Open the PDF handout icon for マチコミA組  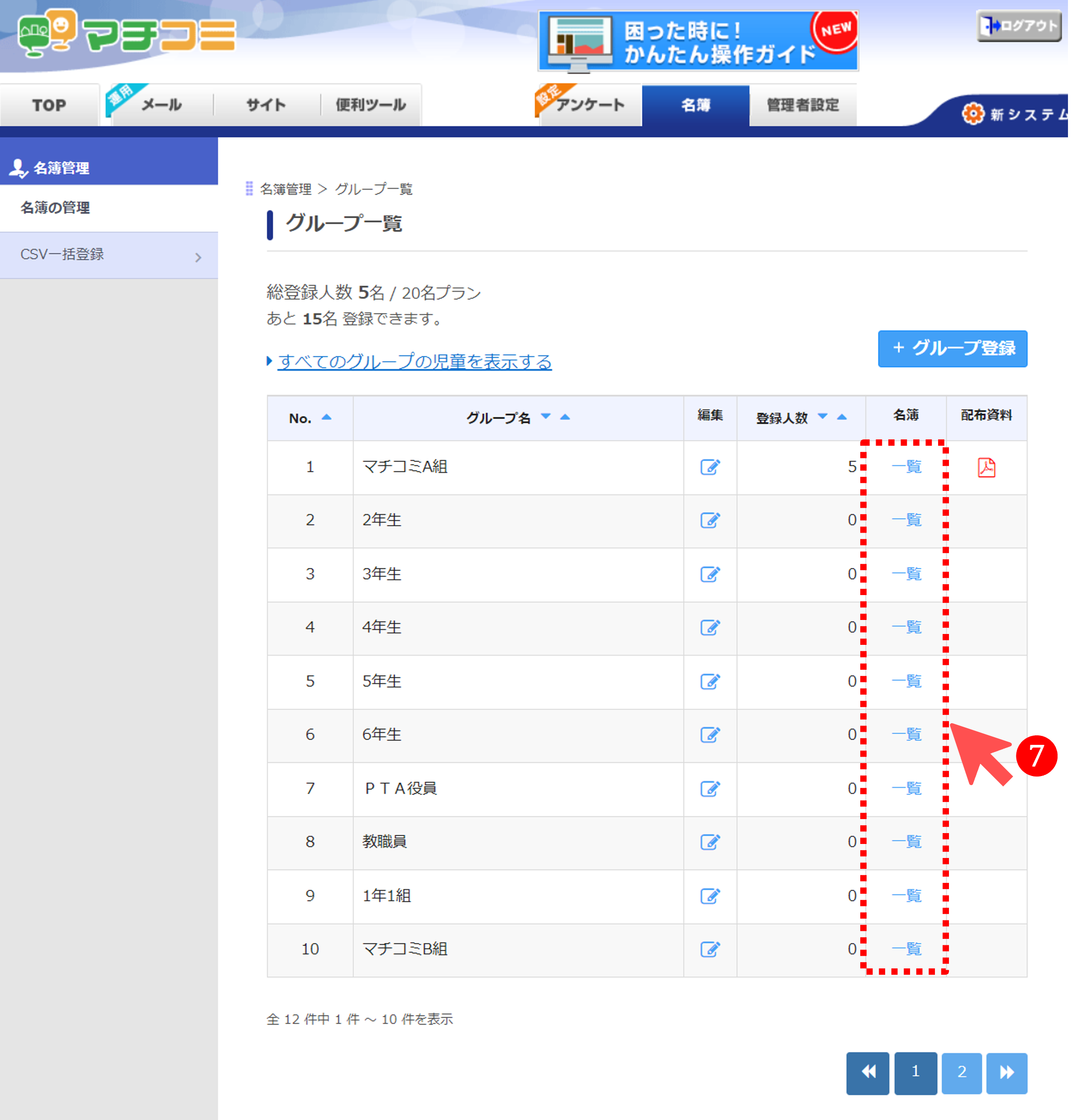[986, 467]
